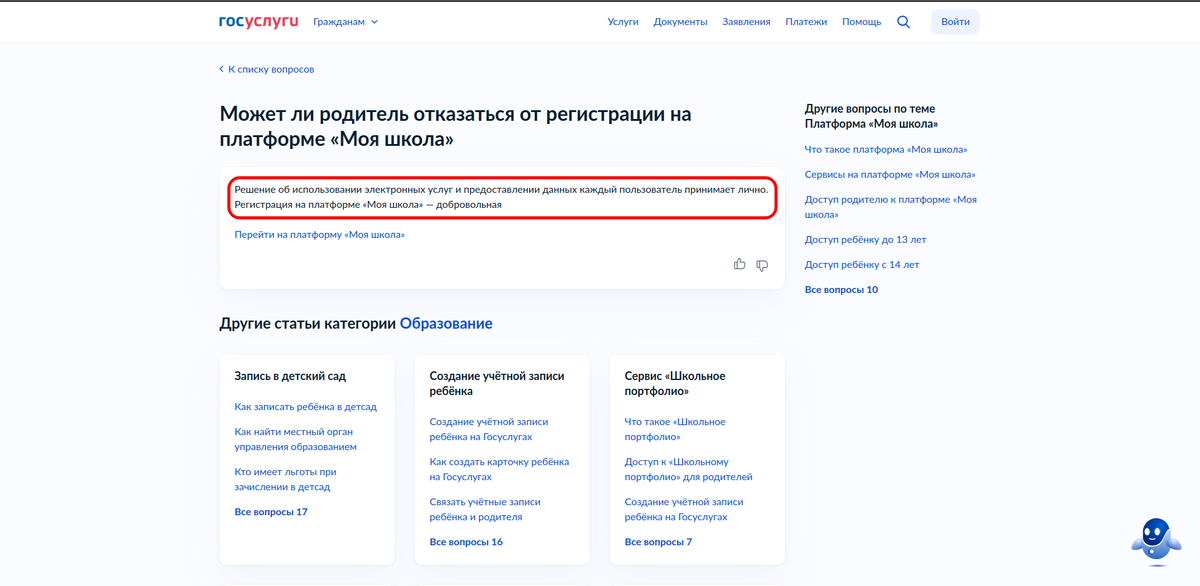Show Все вопросы 7

point(658,542)
